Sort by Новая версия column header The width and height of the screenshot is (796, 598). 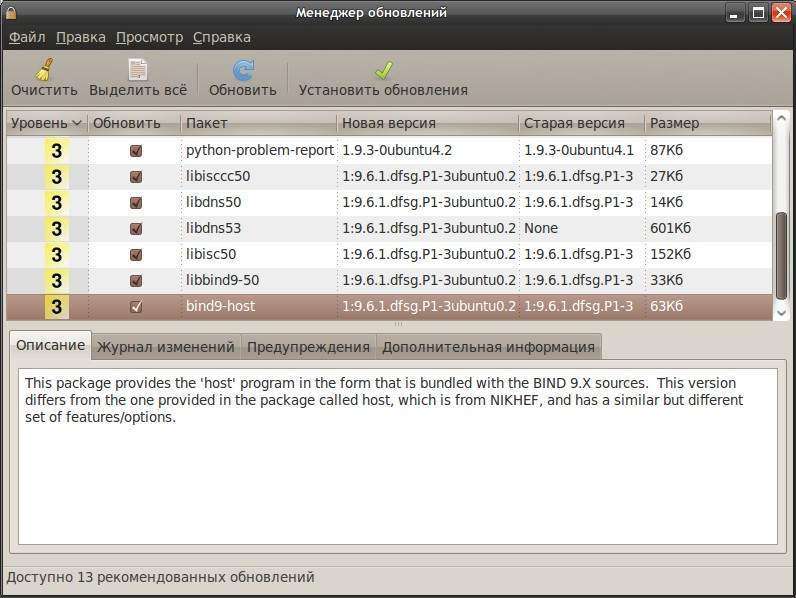[x=427, y=123]
